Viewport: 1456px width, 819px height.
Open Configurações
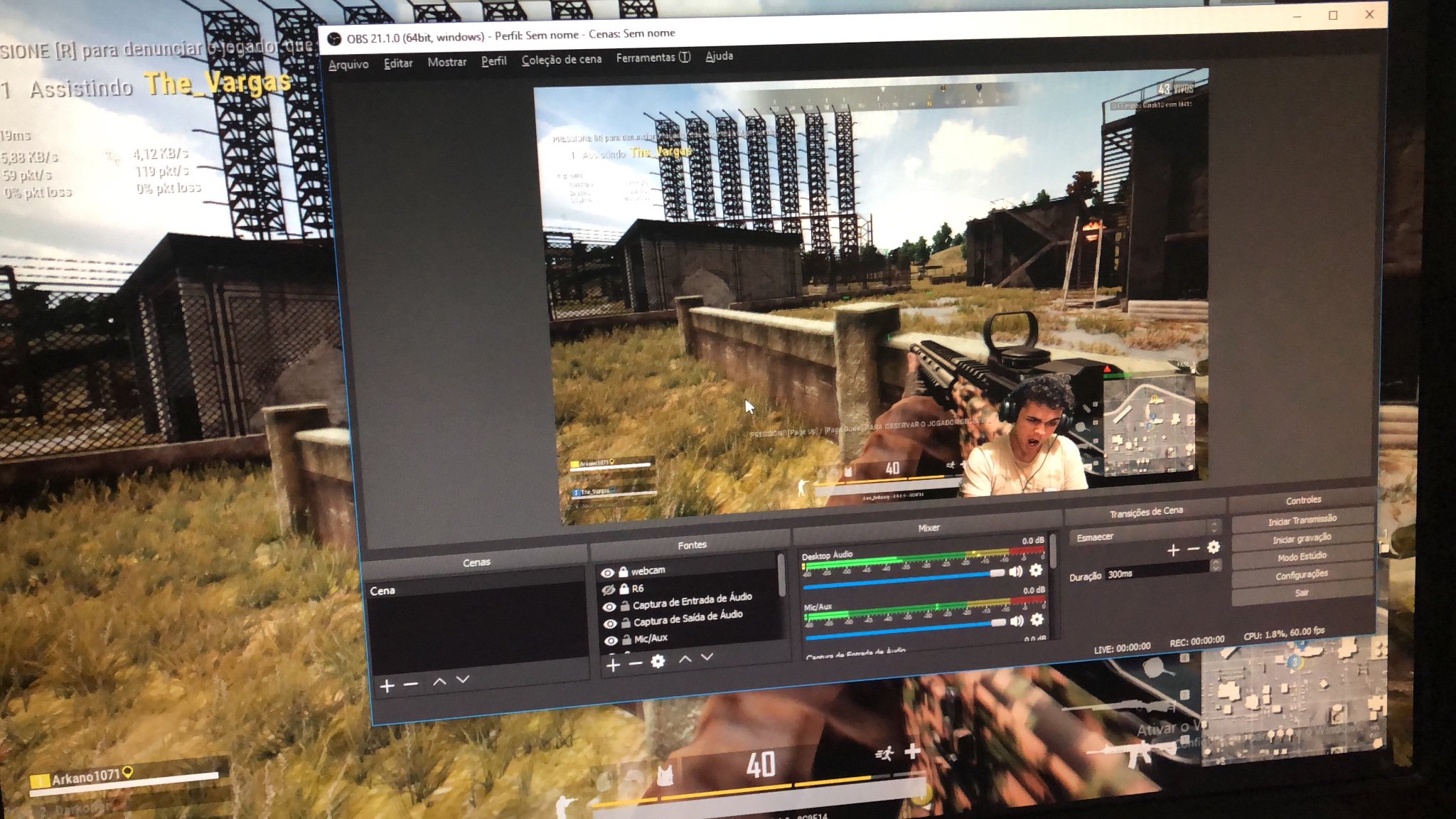tap(1302, 574)
